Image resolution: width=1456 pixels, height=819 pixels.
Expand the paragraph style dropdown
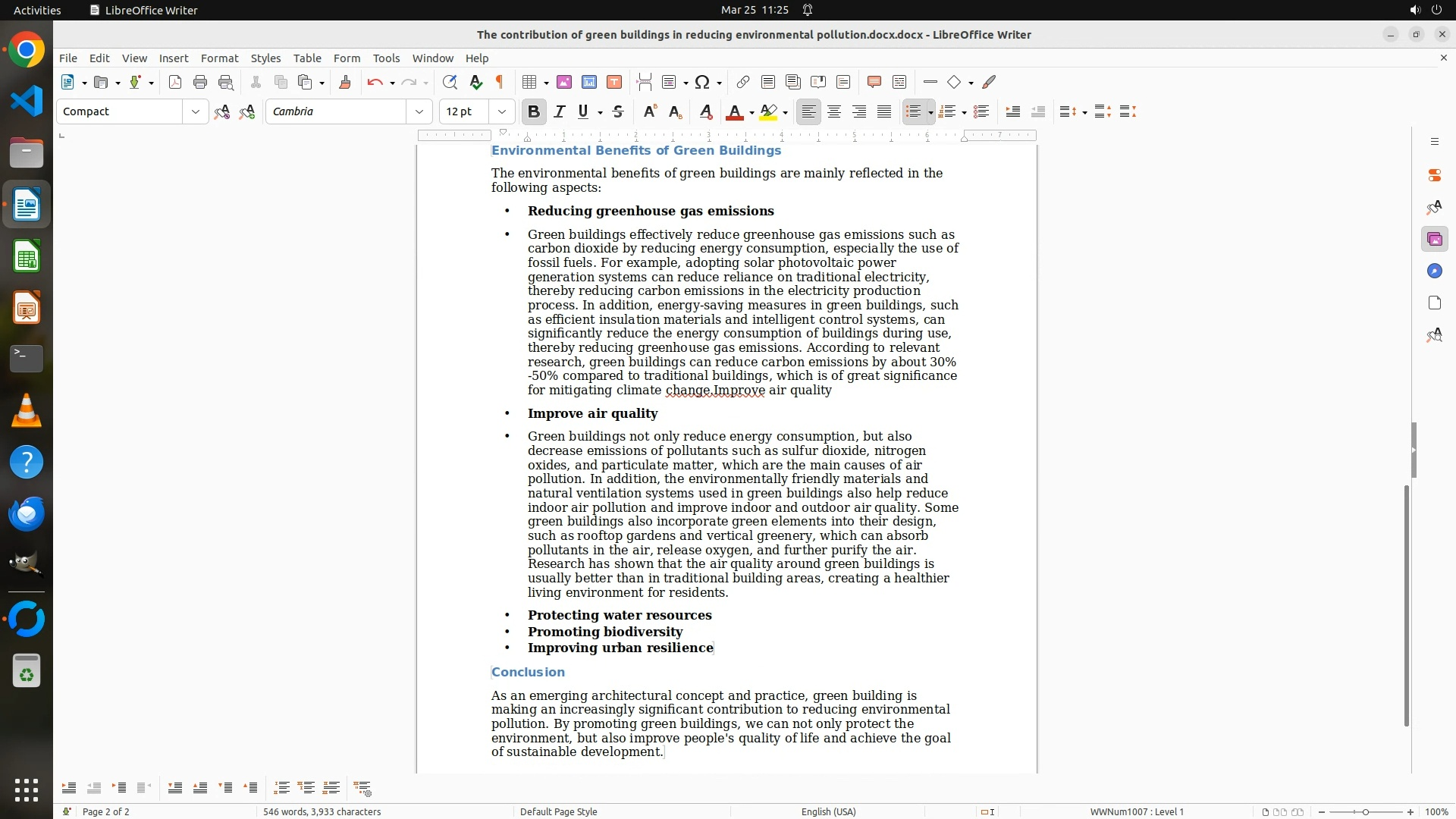[196, 111]
